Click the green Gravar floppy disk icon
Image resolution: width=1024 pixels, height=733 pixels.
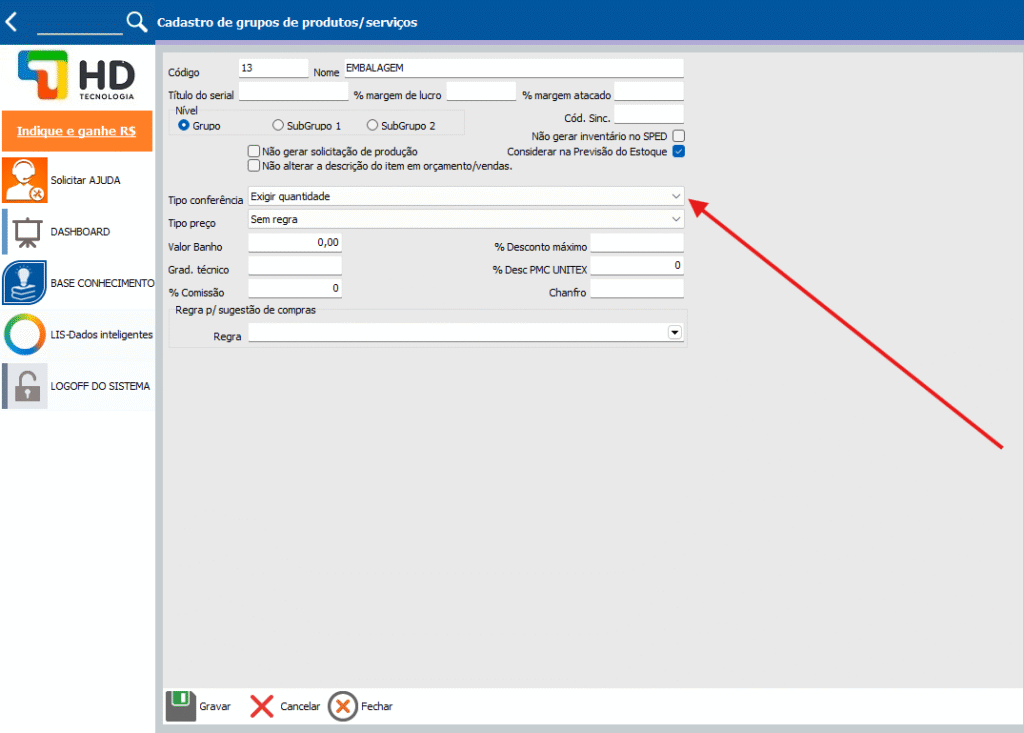coord(179,706)
